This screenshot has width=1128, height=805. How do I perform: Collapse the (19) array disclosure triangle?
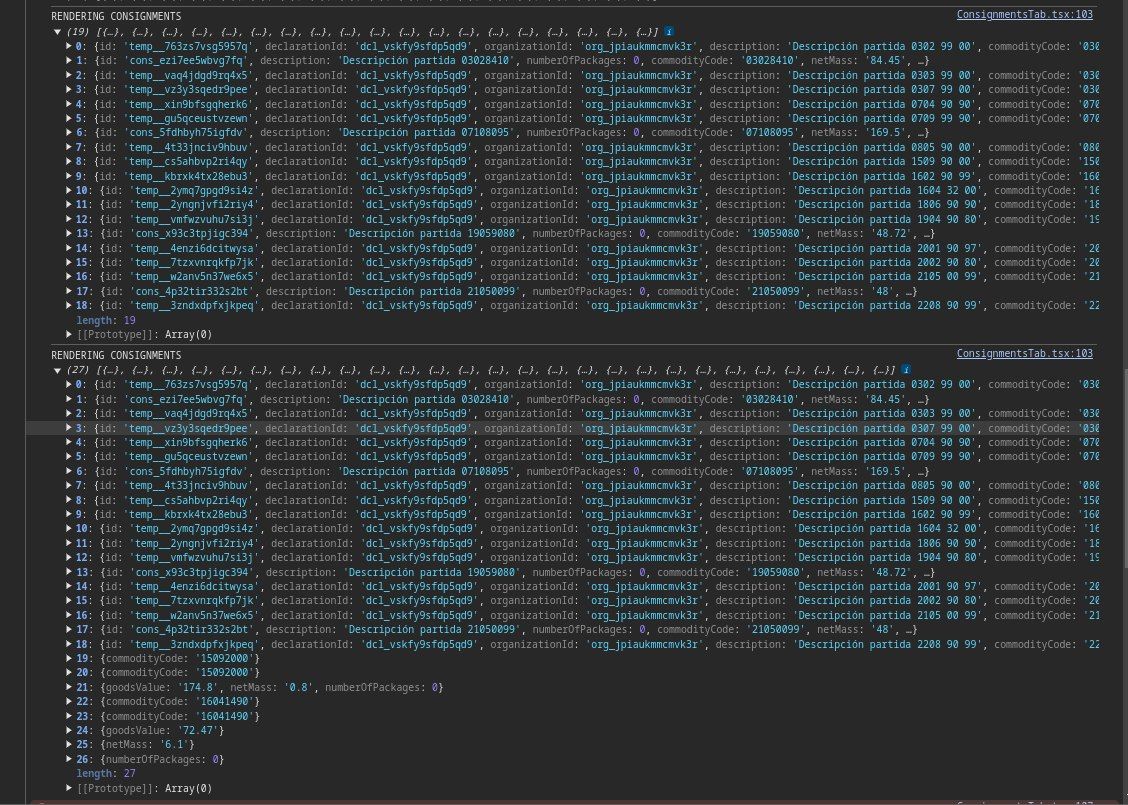58,32
